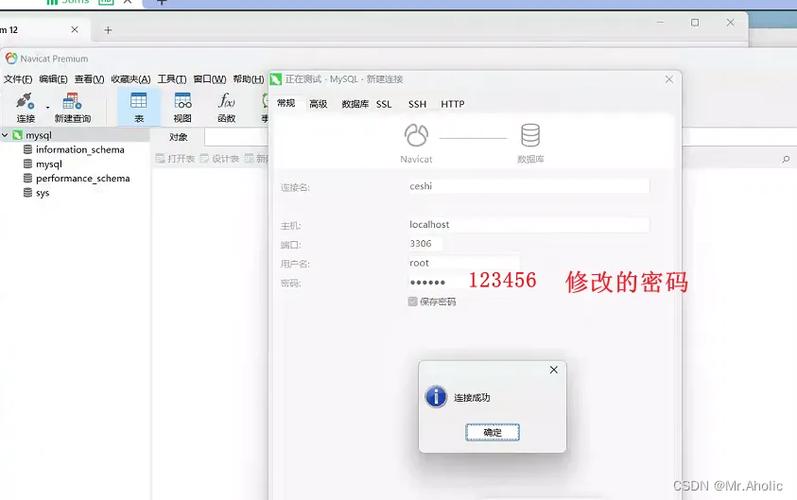Image resolution: width=797 pixels, height=500 pixels.
Task: Click the sys database icon
Action: pyautogui.click(x=28, y=193)
